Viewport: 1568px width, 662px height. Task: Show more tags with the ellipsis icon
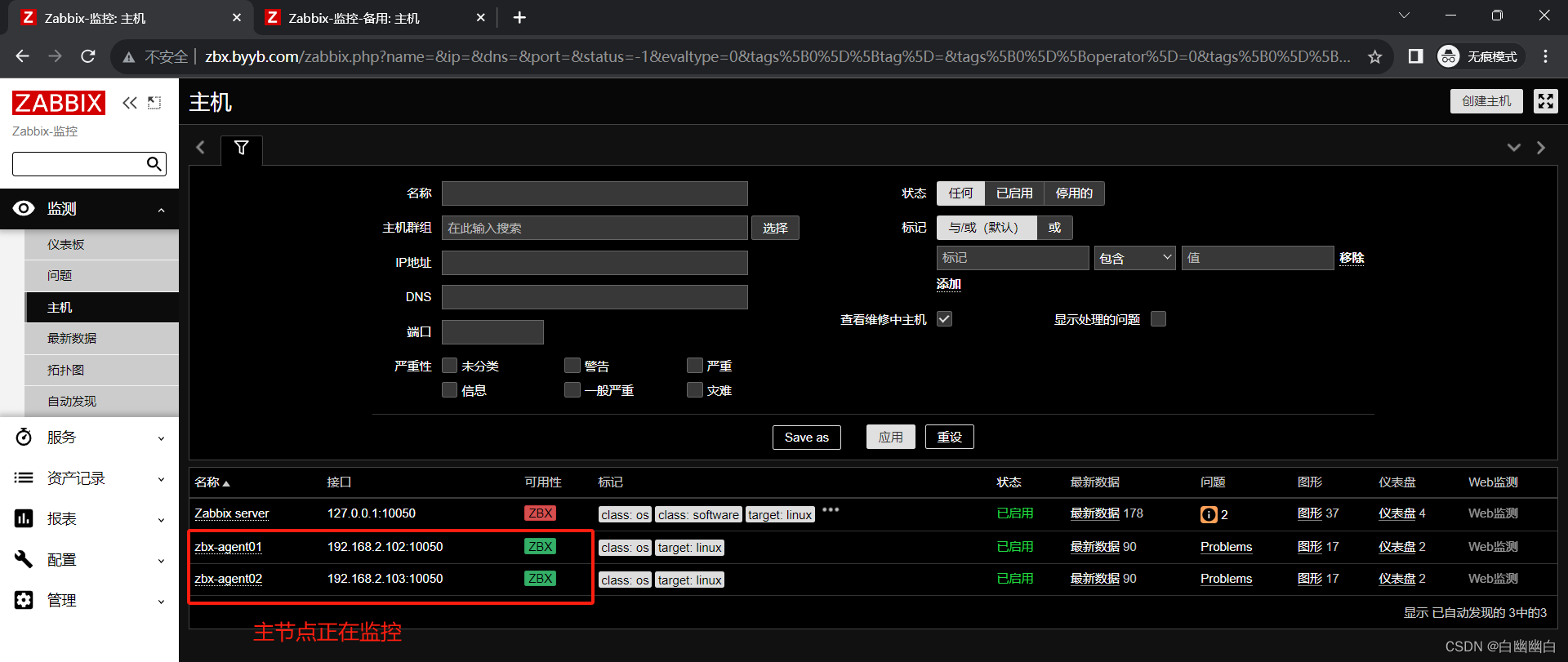[x=831, y=509]
